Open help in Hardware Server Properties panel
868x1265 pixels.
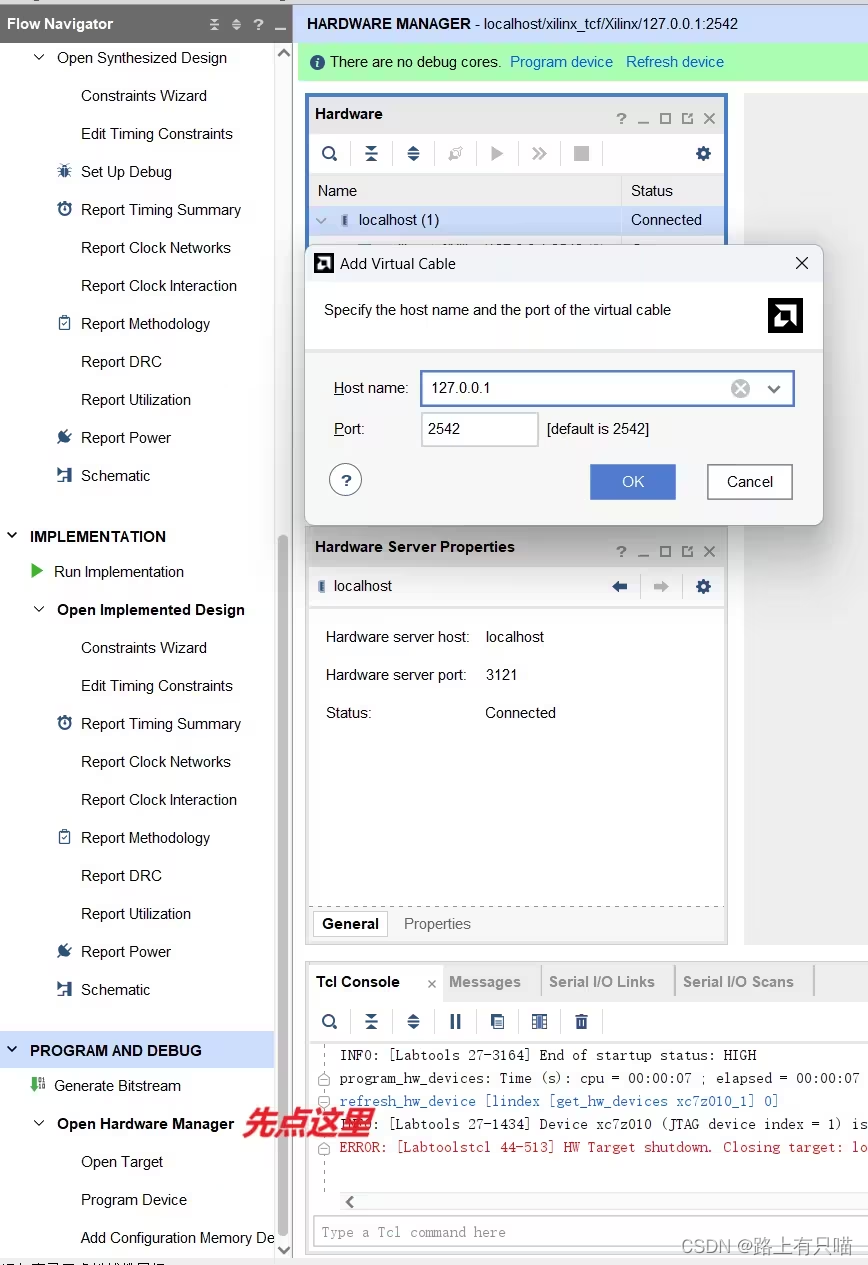621,551
